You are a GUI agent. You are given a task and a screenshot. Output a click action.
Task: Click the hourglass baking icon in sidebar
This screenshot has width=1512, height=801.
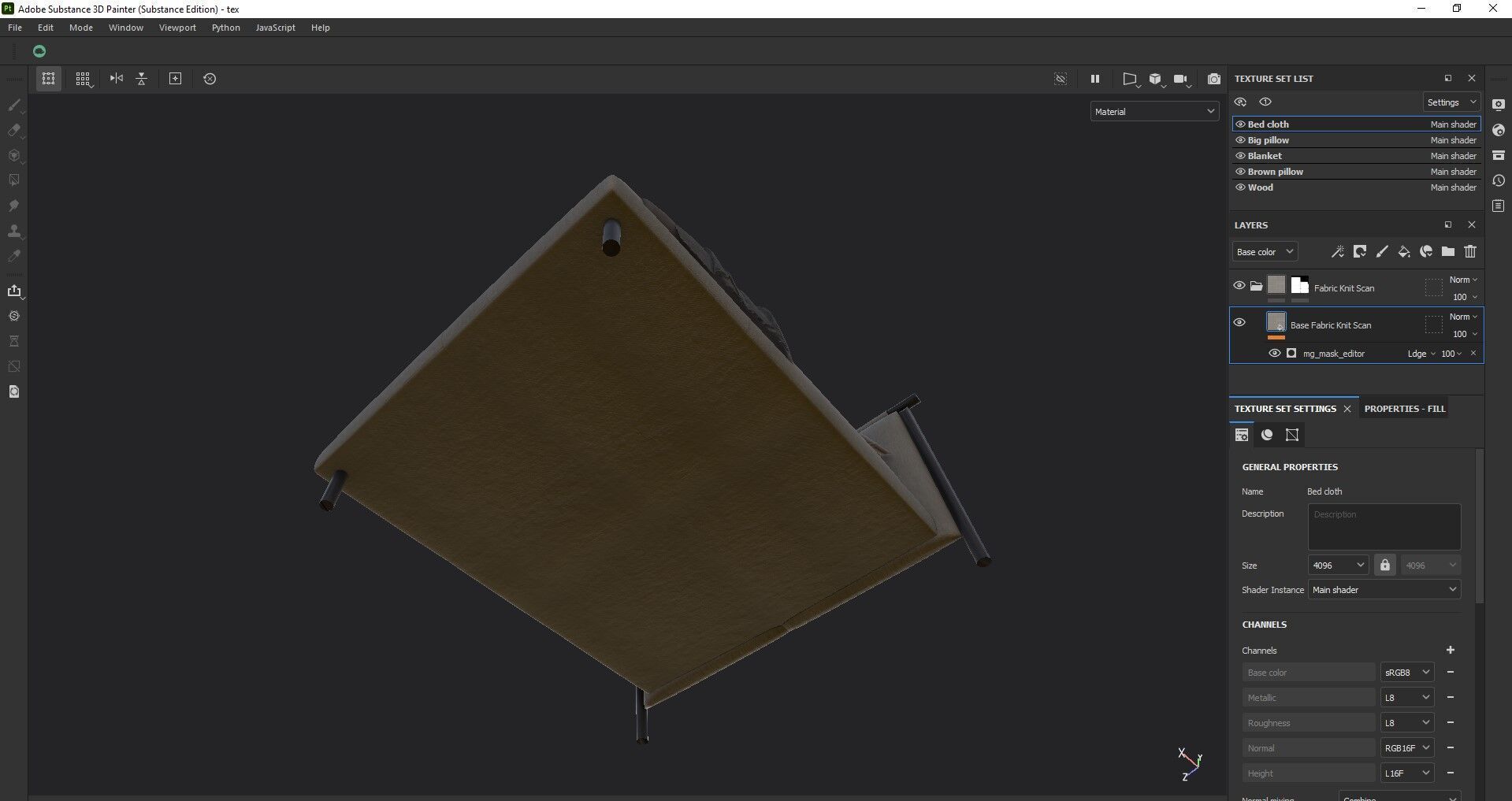pos(13,341)
